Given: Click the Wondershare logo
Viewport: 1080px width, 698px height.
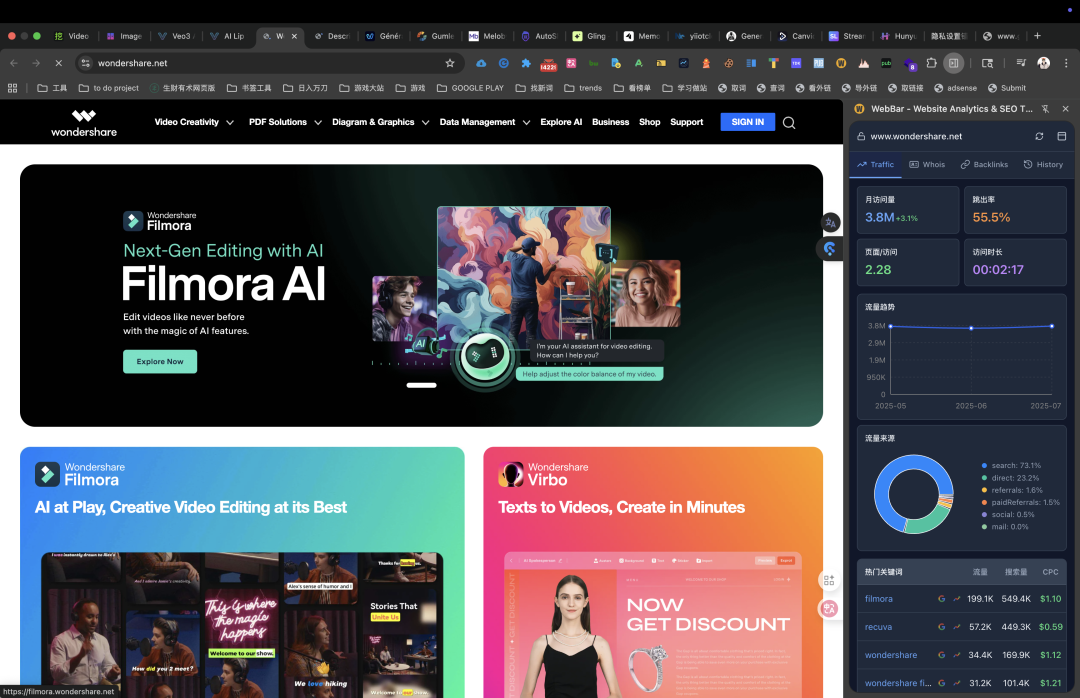Looking at the screenshot, I should 84,123.
